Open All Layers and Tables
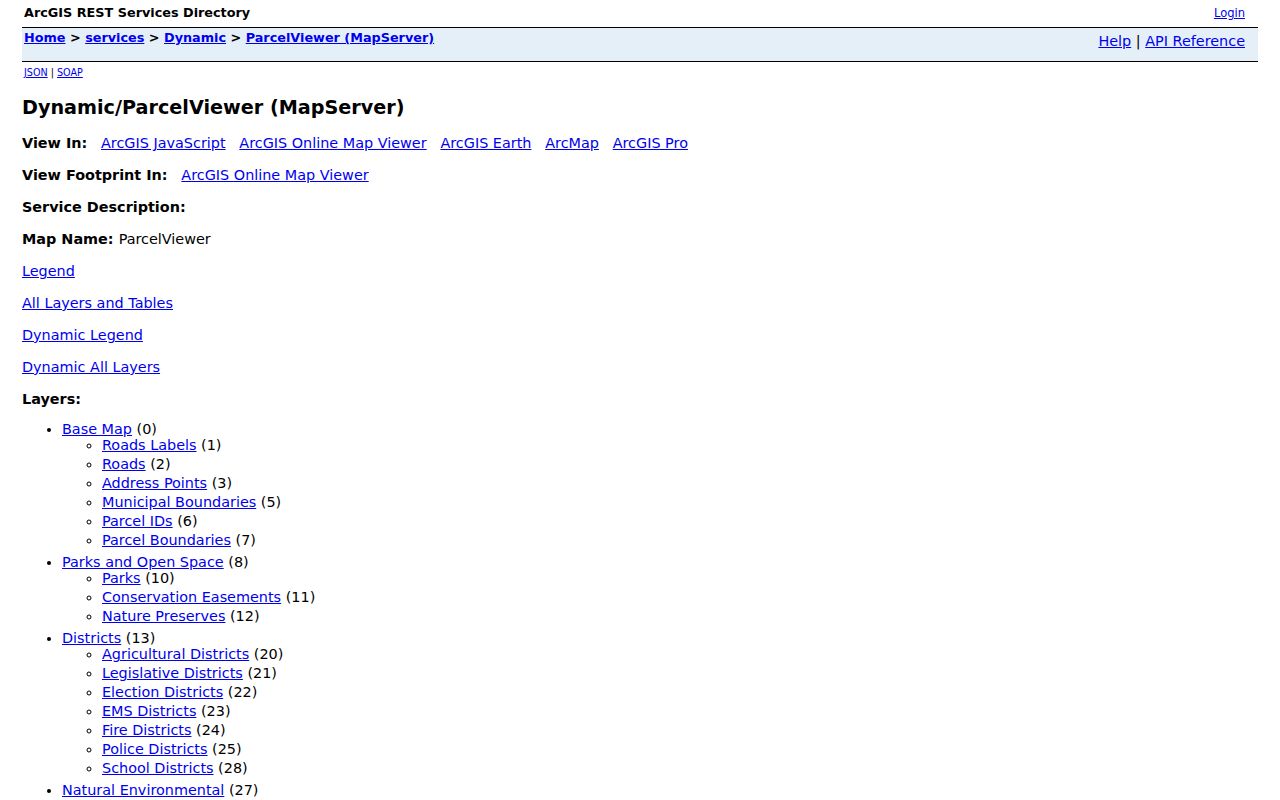The width and height of the screenshot is (1280, 800). tap(97, 303)
